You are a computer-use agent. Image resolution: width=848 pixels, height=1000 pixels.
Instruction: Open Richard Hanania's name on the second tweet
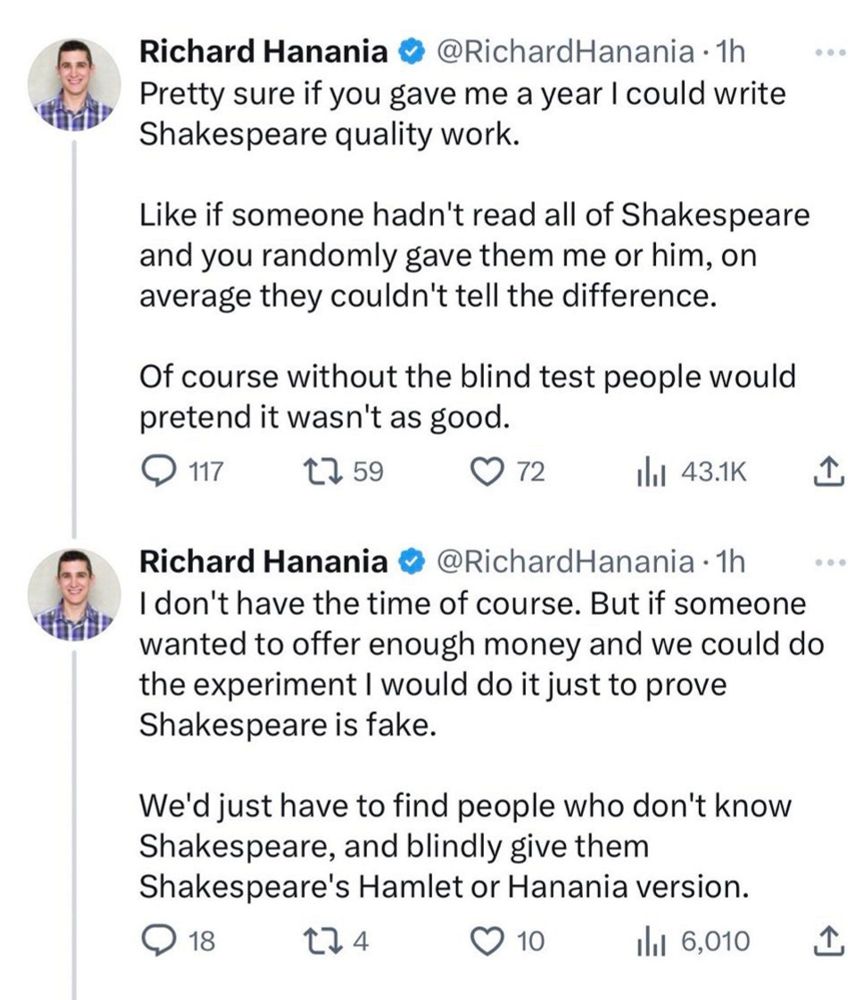[262, 563]
